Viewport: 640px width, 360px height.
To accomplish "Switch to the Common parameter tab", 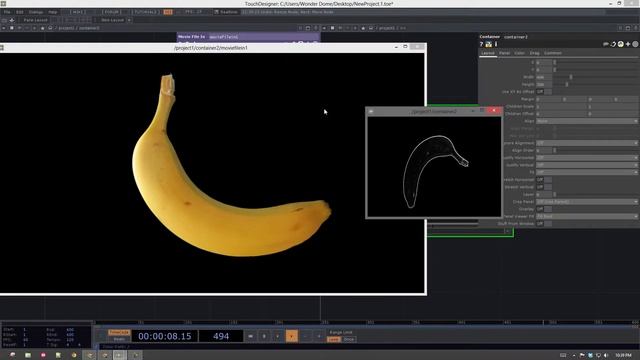I will pyautogui.click(x=553, y=53).
